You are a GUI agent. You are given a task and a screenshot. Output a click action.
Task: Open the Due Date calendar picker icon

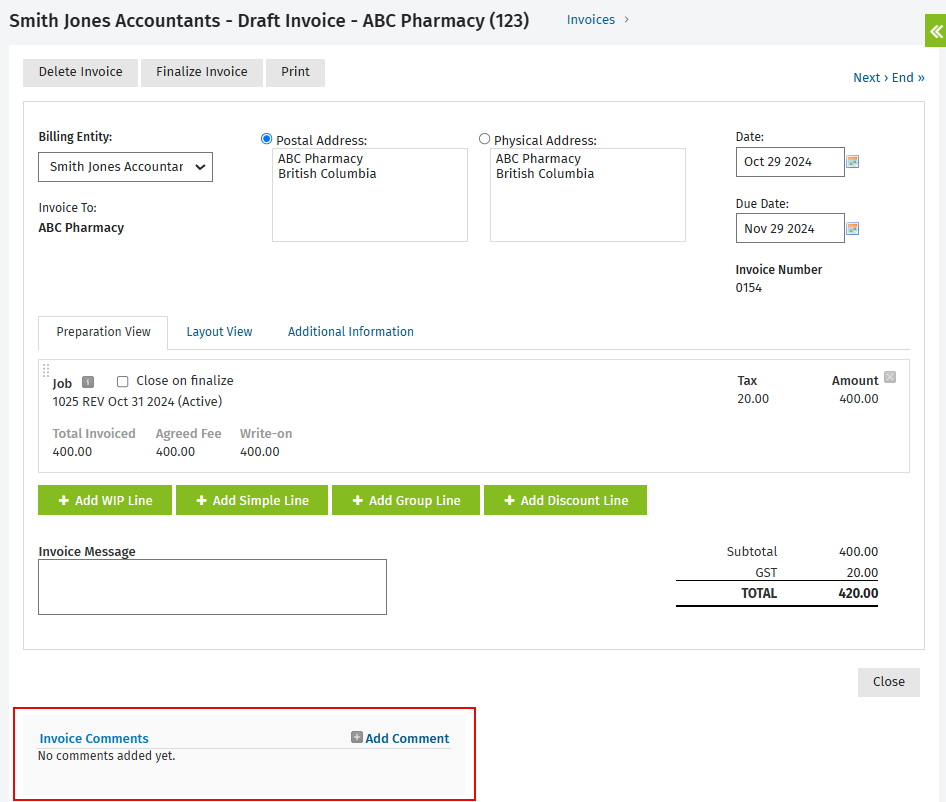coord(852,229)
